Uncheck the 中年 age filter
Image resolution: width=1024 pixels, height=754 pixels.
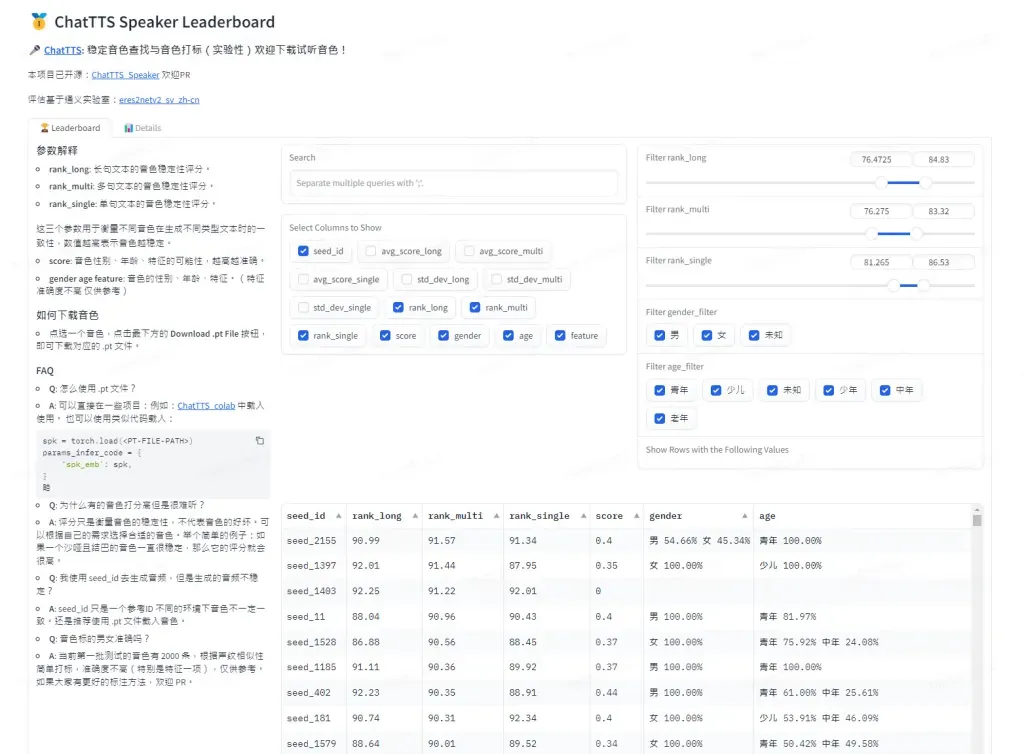pos(885,390)
